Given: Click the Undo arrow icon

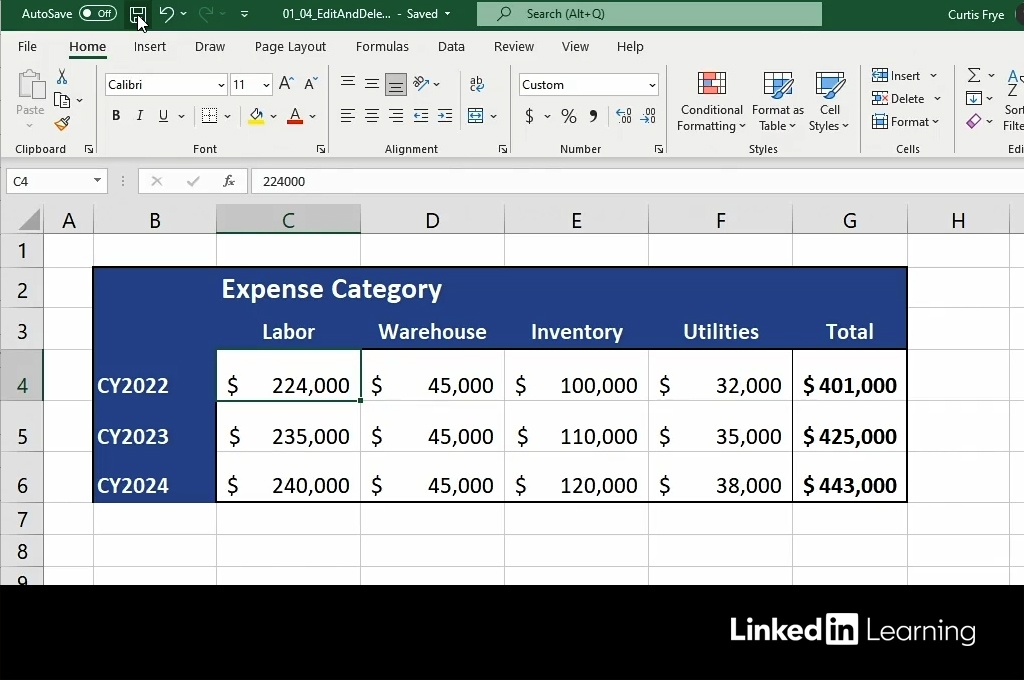Looking at the screenshot, I should pos(167,14).
